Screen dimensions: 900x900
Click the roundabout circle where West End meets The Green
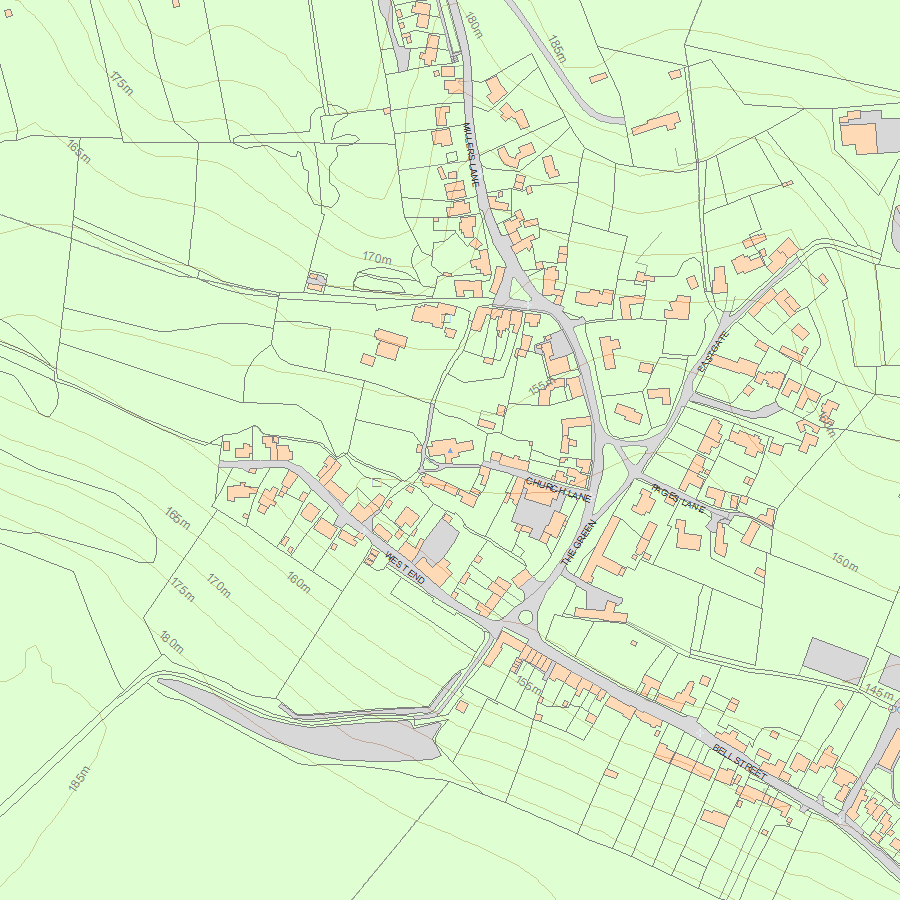coord(525,617)
